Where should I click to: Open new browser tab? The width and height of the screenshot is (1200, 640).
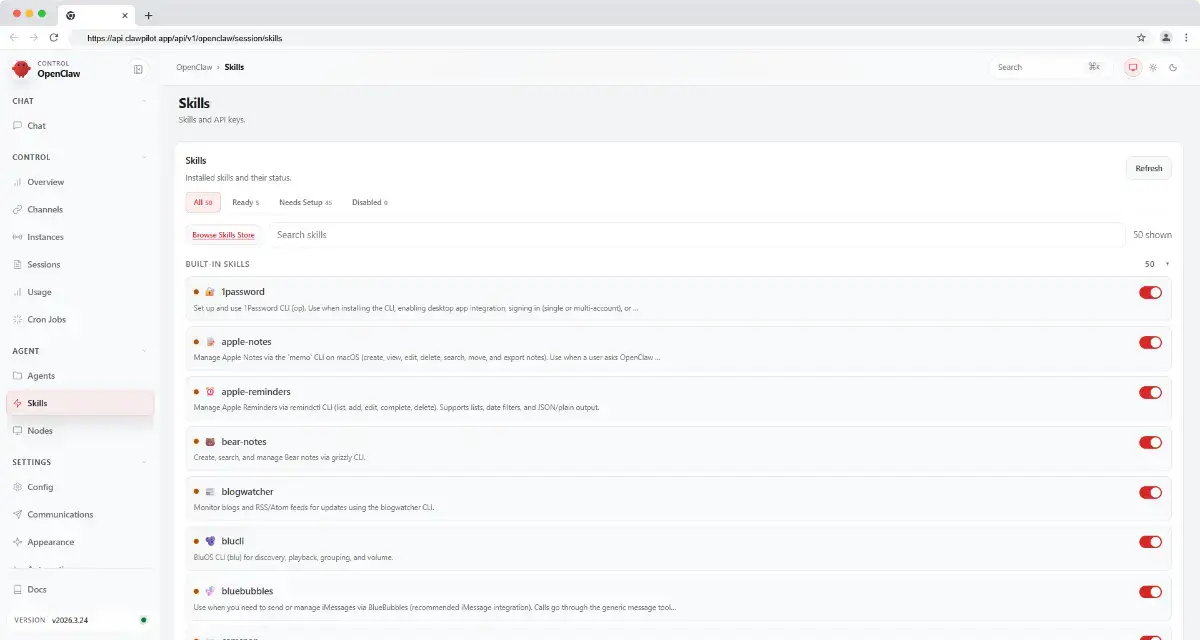pyautogui.click(x=148, y=15)
